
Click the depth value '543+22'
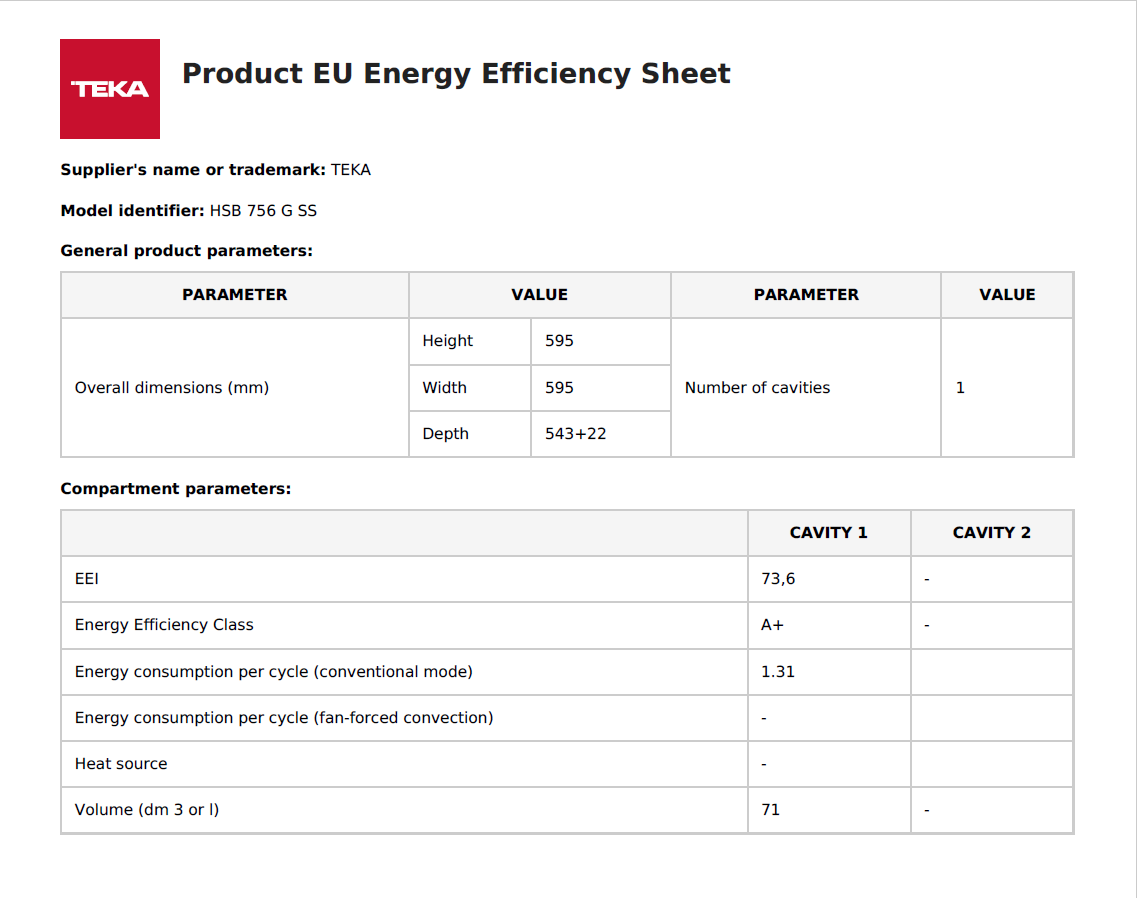[576, 434]
